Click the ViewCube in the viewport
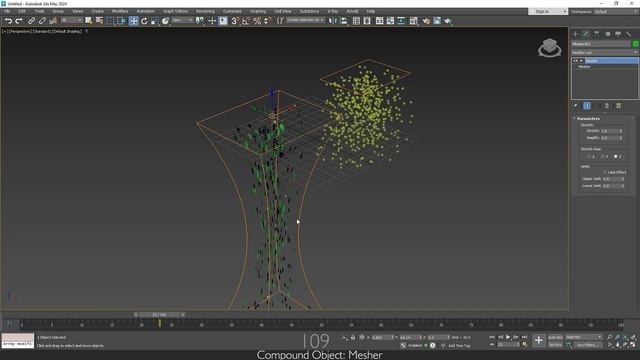The width and height of the screenshot is (640, 360). tap(549, 48)
